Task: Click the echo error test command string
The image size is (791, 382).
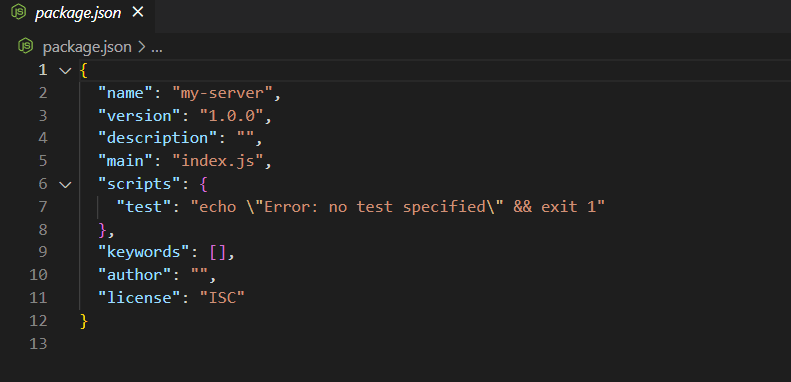Action: tap(398, 207)
